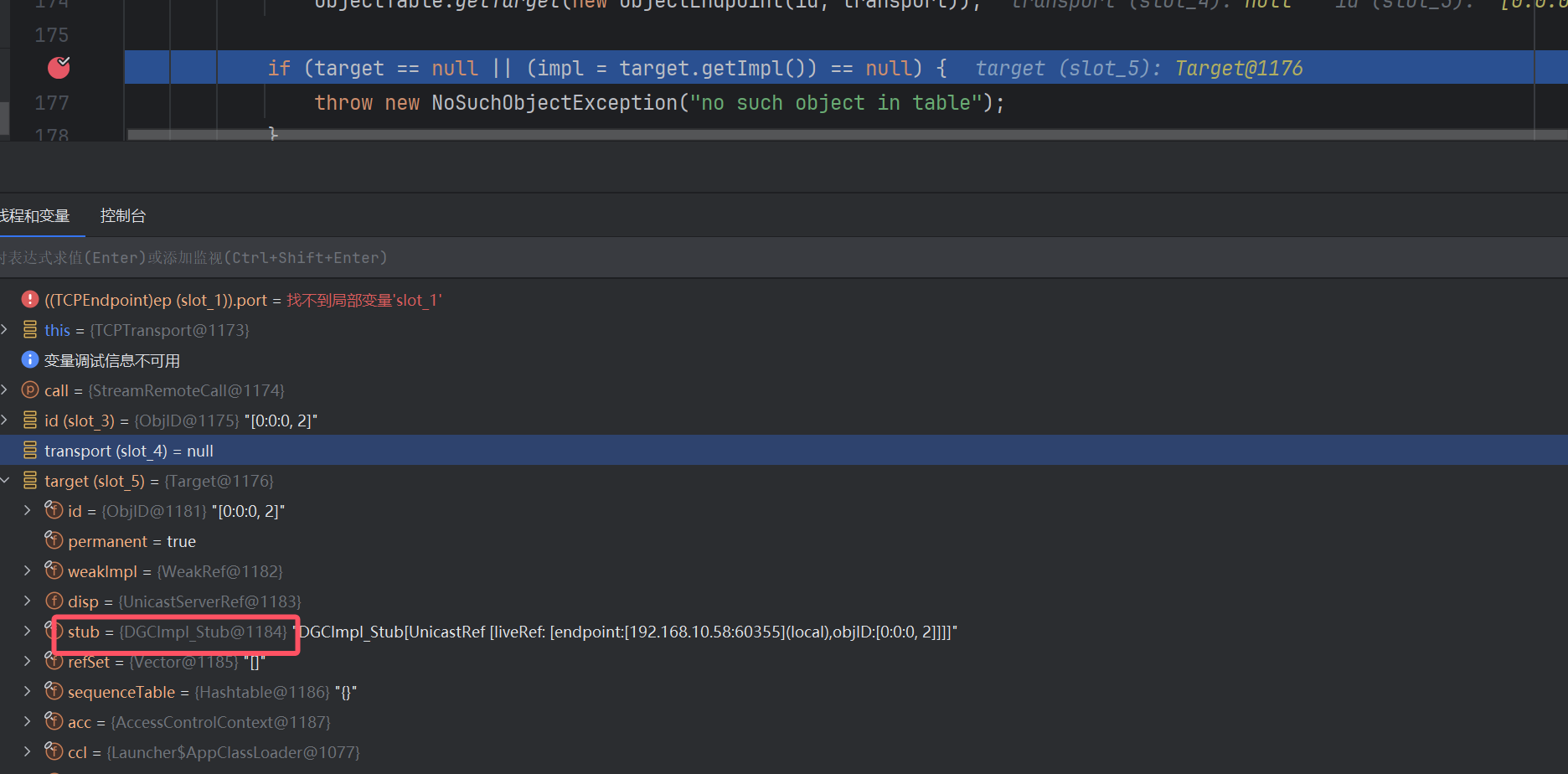Image resolution: width=1568 pixels, height=774 pixels.
Task: Select the acc AccessControlContext variable row
Action: pyautogui.click(x=199, y=722)
